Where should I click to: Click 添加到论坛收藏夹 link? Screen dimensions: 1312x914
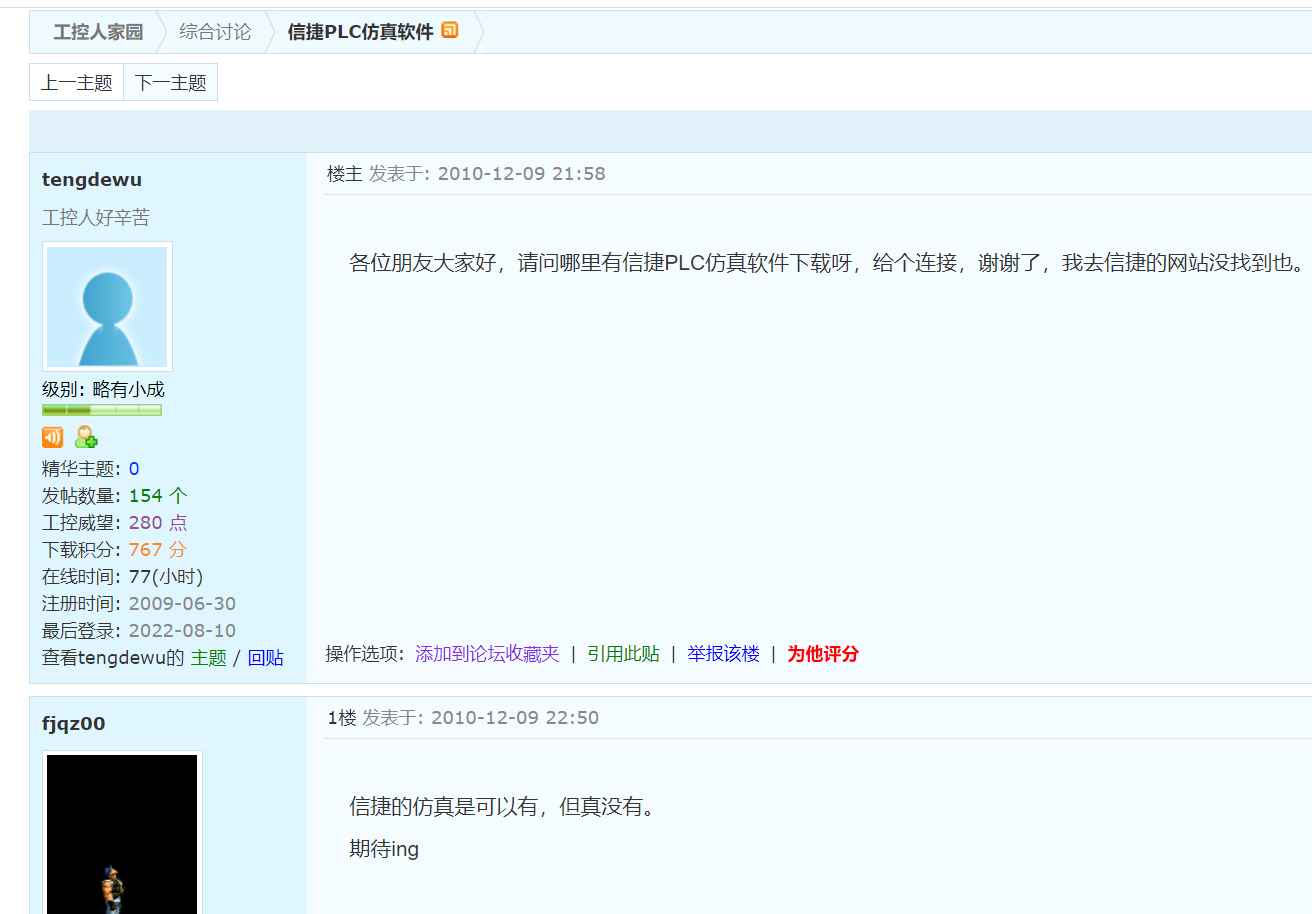pos(487,654)
